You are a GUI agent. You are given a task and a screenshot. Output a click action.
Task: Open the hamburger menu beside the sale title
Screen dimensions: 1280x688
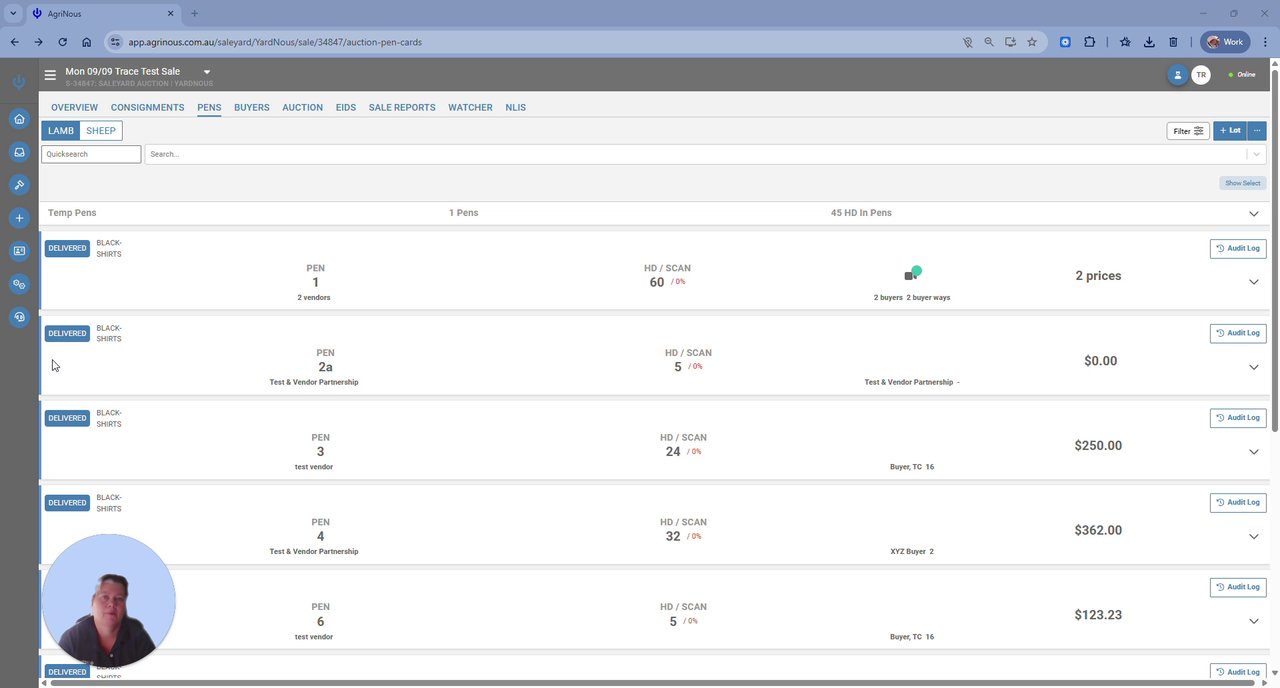[50, 75]
